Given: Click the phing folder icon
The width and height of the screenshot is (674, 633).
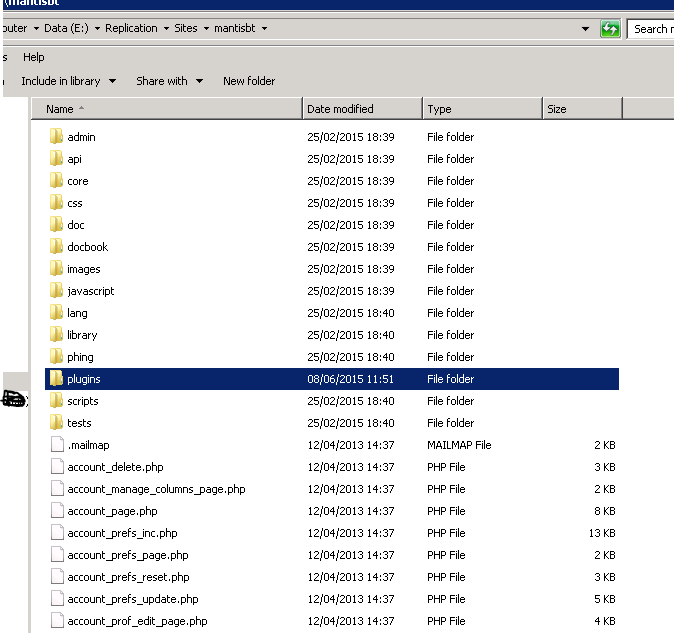Looking at the screenshot, I should click(56, 357).
